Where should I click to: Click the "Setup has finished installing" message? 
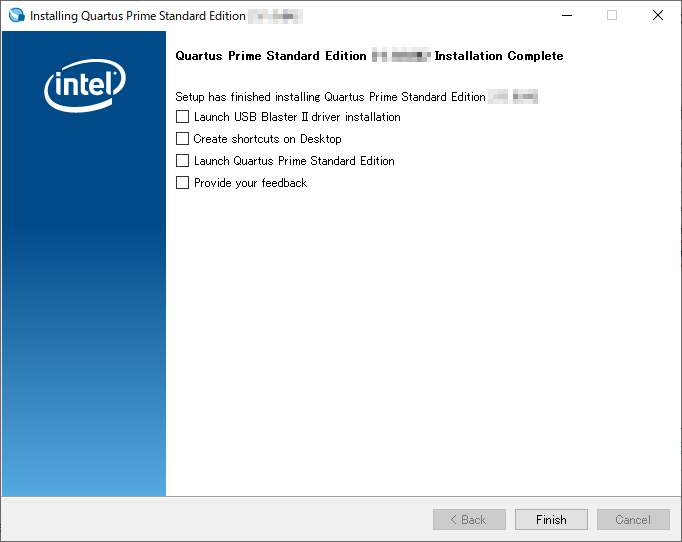click(x=330, y=97)
